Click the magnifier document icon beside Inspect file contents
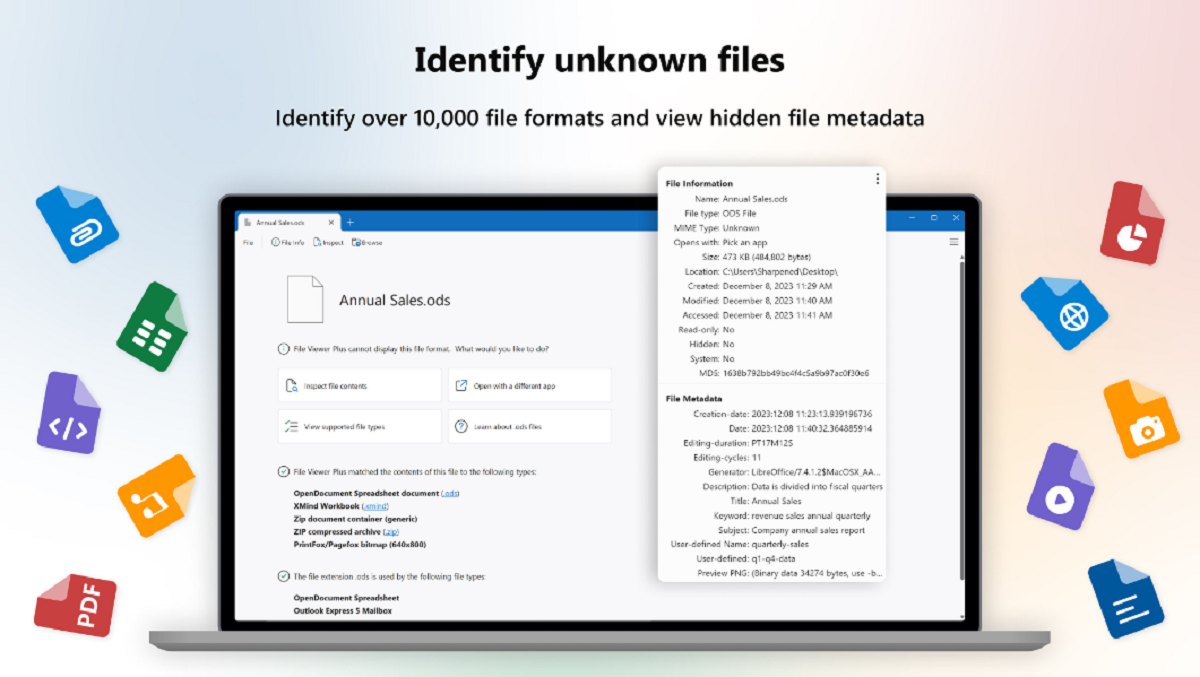 coord(291,384)
